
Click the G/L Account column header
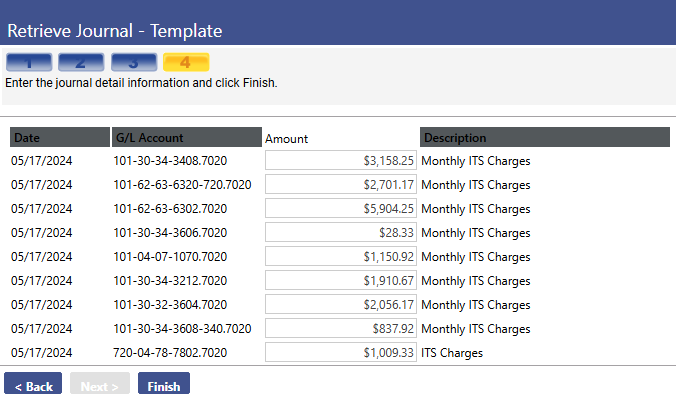point(187,137)
